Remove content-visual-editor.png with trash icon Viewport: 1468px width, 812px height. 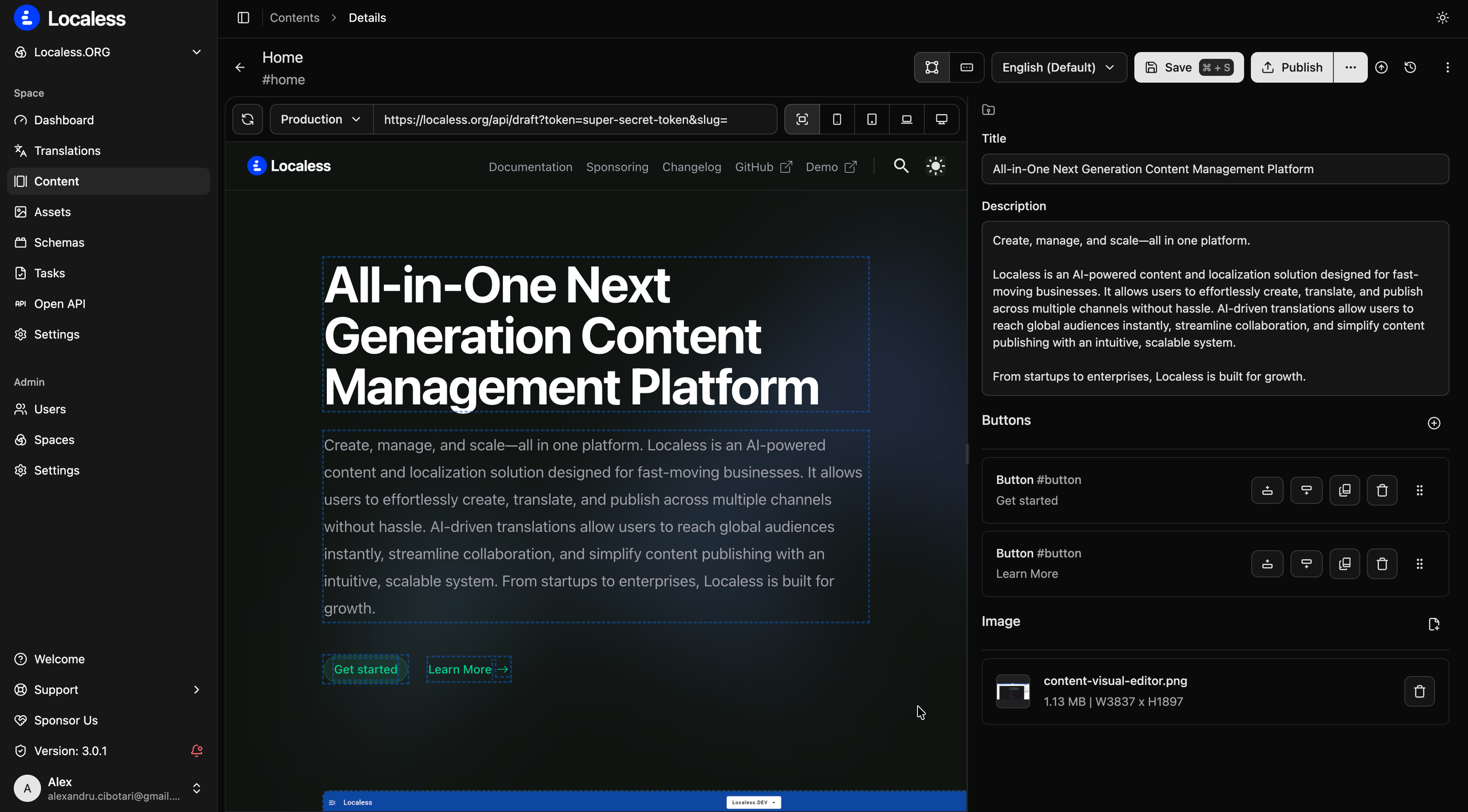(1419, 691)
